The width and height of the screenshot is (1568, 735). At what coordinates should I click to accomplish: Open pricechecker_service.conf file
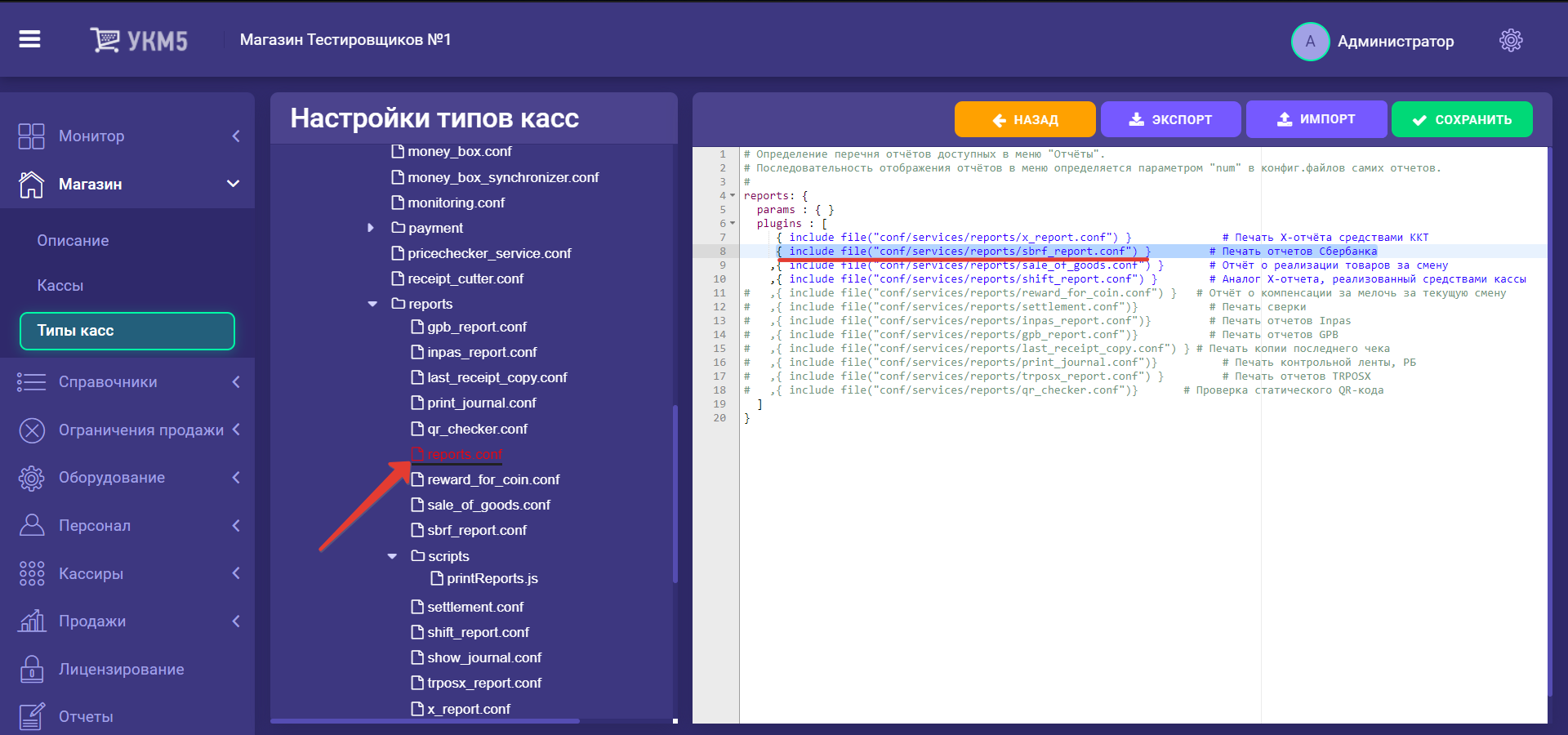click(x=489, y=253)
